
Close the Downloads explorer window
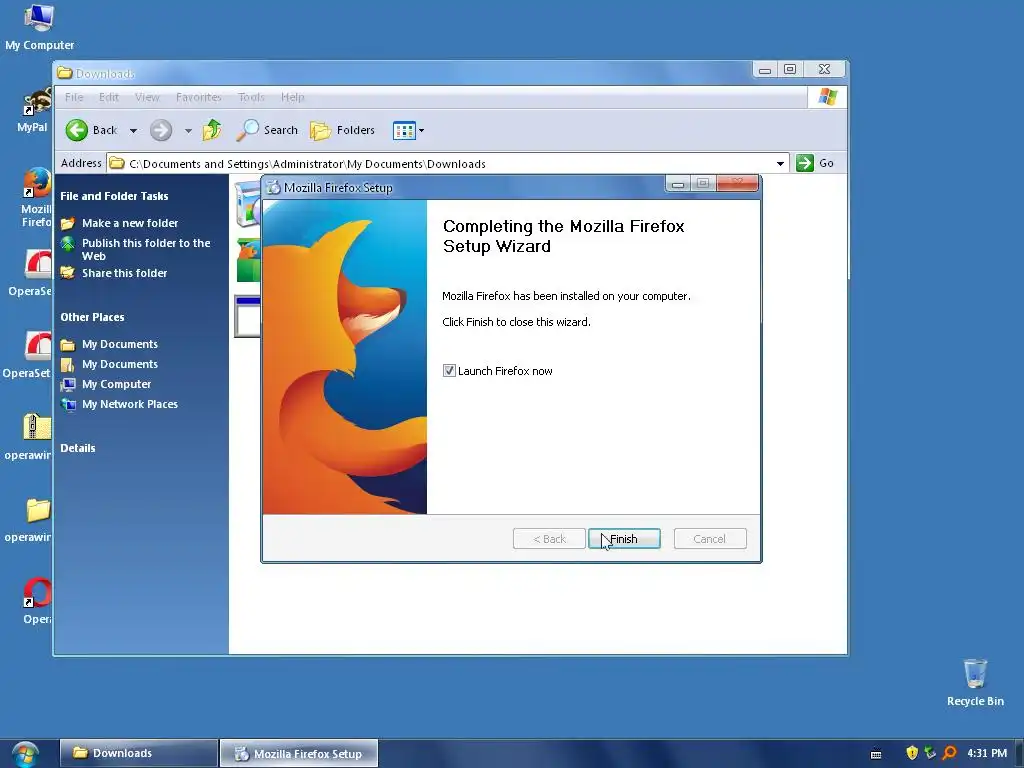[x=825, y=69]
